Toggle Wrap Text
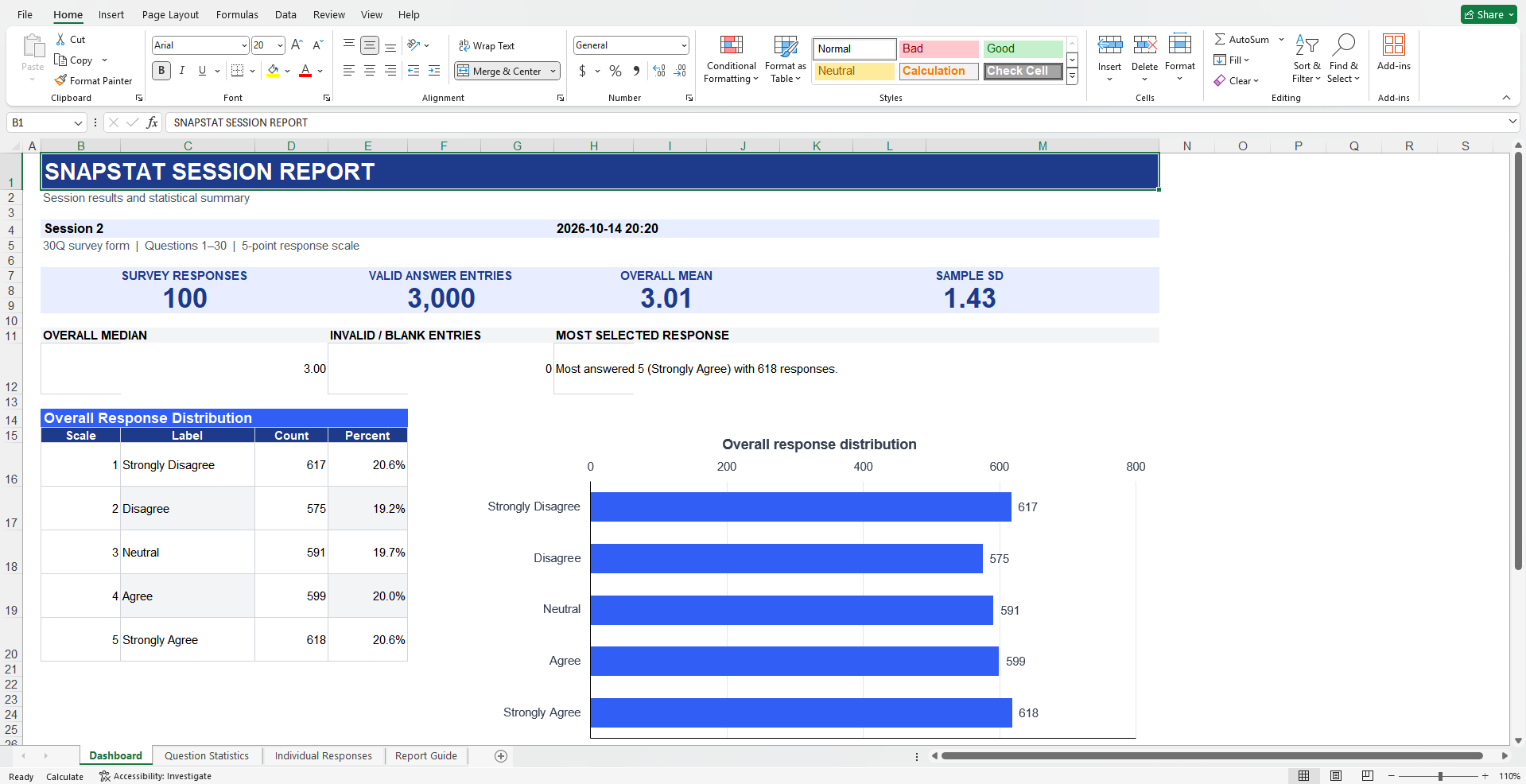1526x784 pixels. [x=487, y=45]
